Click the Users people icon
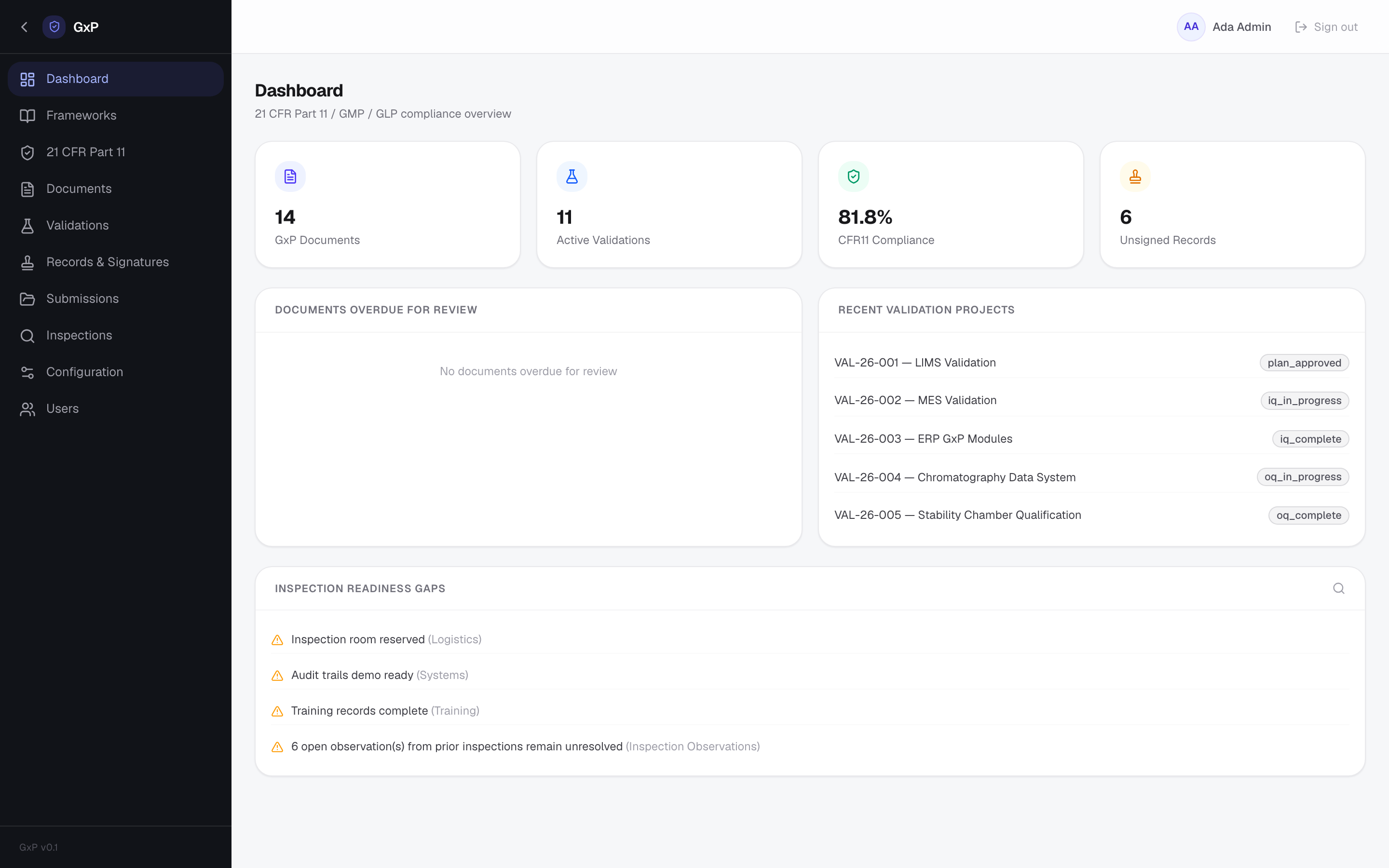 (27, 409)
